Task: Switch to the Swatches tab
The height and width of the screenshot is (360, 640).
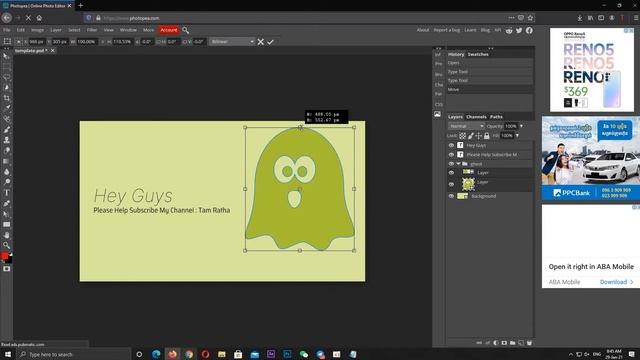Action: coord(478,54)
